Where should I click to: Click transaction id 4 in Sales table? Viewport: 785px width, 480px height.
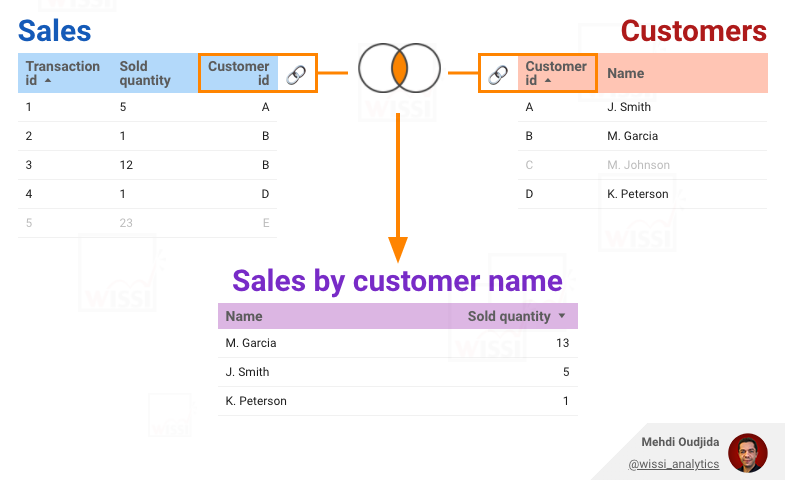29,194
